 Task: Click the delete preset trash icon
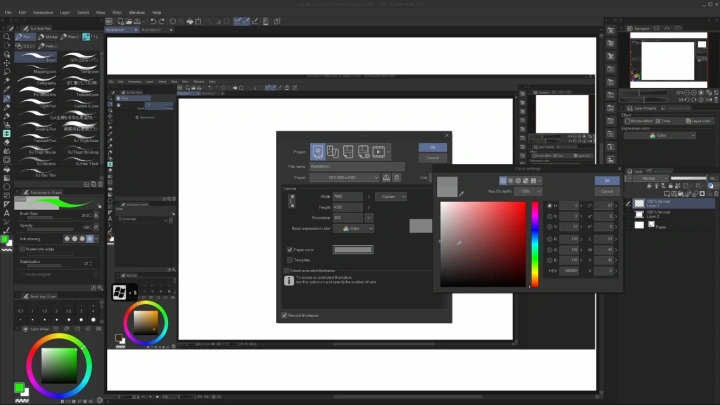397,178
